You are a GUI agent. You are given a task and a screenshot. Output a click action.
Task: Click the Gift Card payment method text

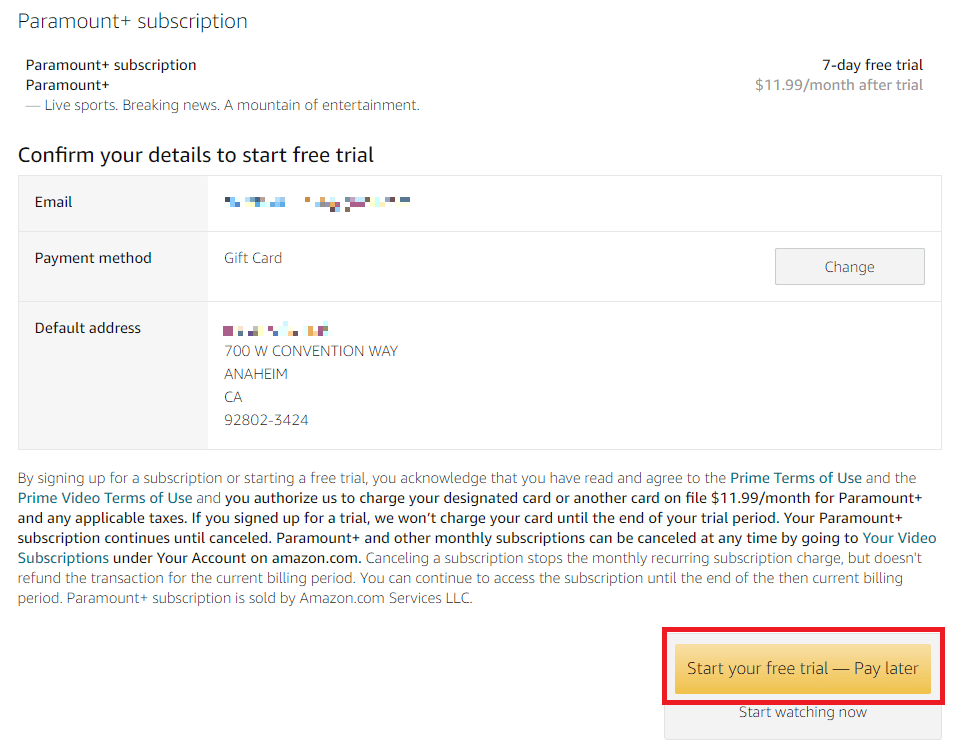tap(253, 258)
